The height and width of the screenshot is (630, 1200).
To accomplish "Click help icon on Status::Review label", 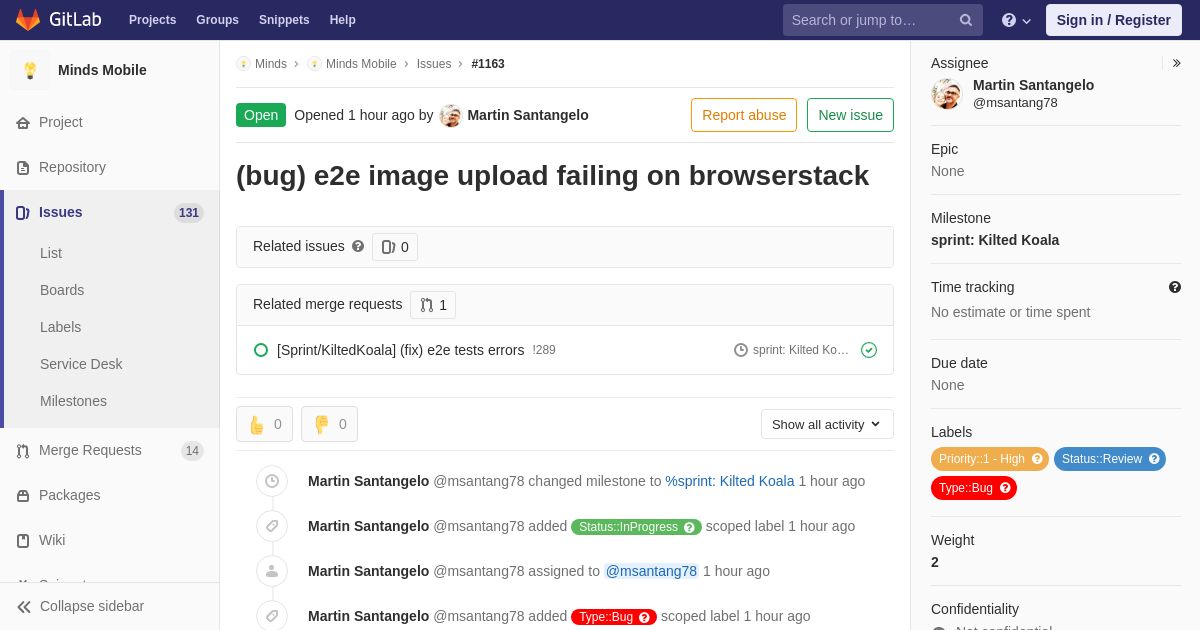I will 1154,459.
